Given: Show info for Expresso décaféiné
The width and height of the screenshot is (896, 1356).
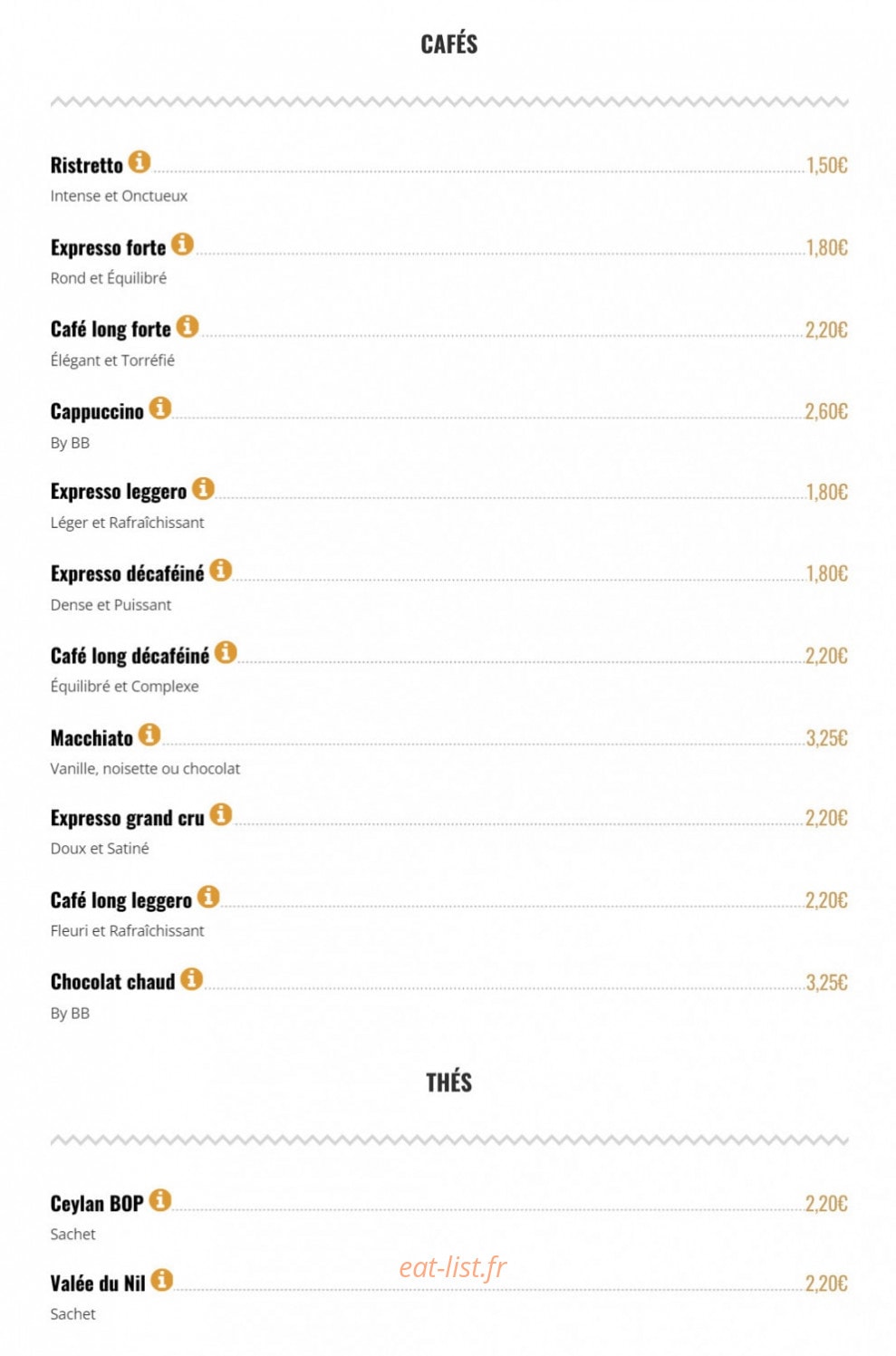Looking at the screenshot, I should pyautogui.click(x=221, y=571).
